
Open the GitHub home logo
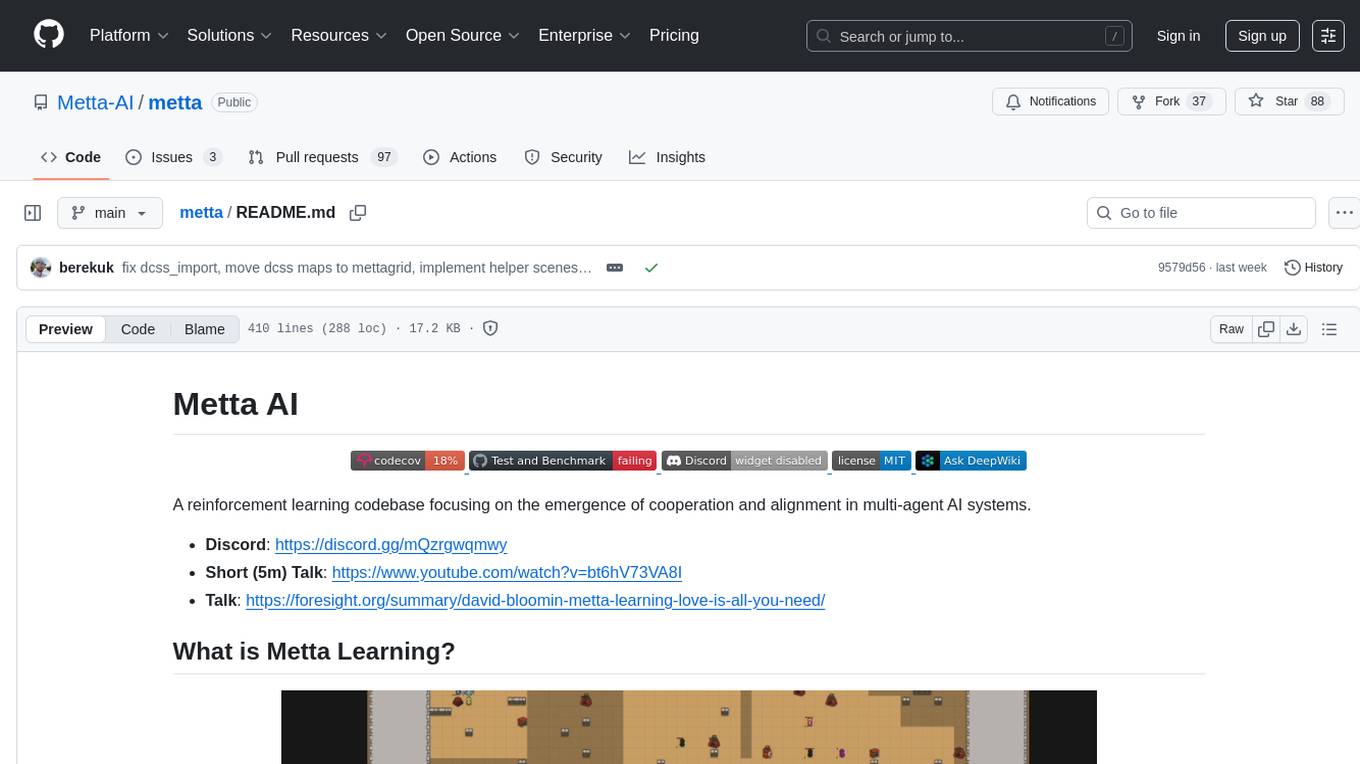pos(49,35)
